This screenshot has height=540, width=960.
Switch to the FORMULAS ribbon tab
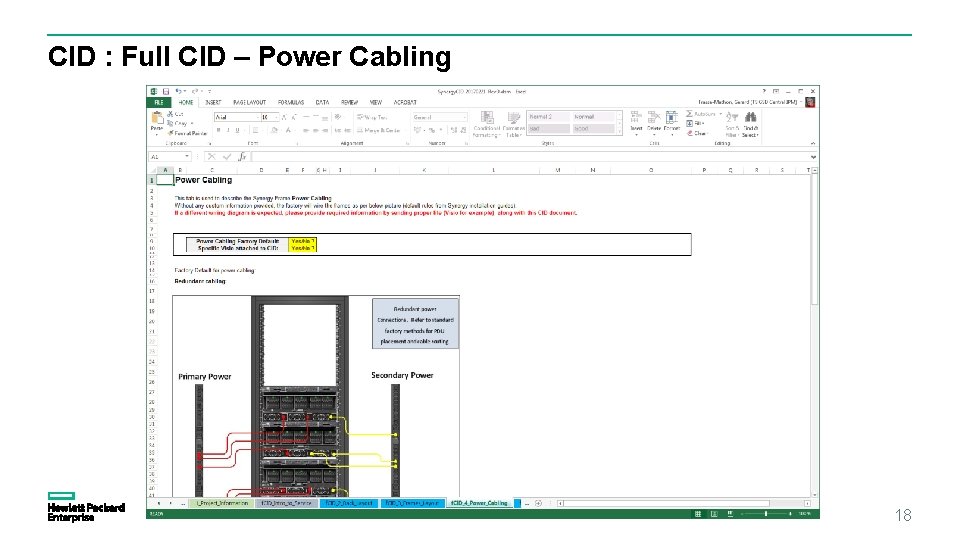(x=291, y=102)
